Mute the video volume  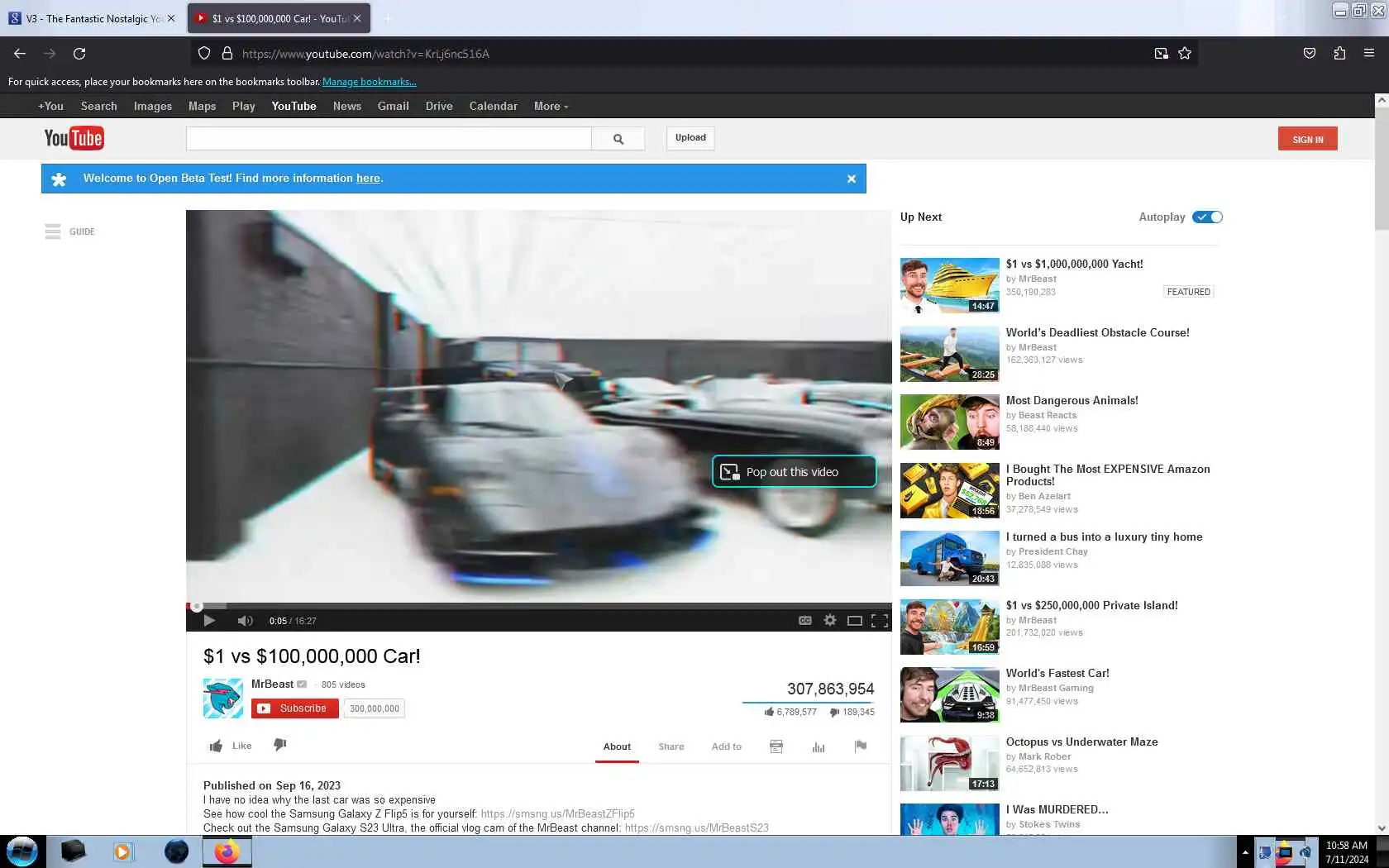[245, 620]
